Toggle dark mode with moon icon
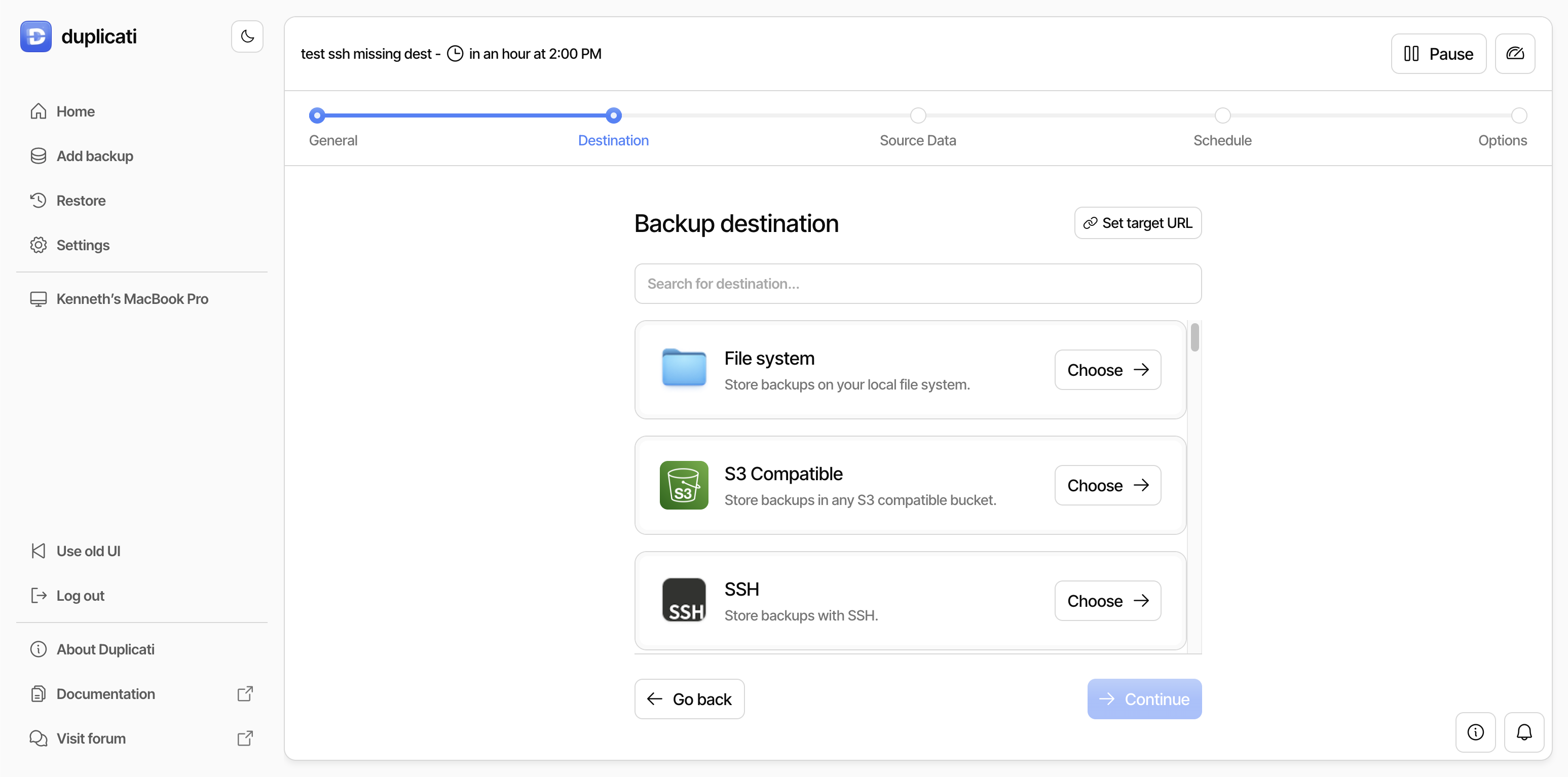This screenshot has width=1568, height=777. (x=247, y=36)
